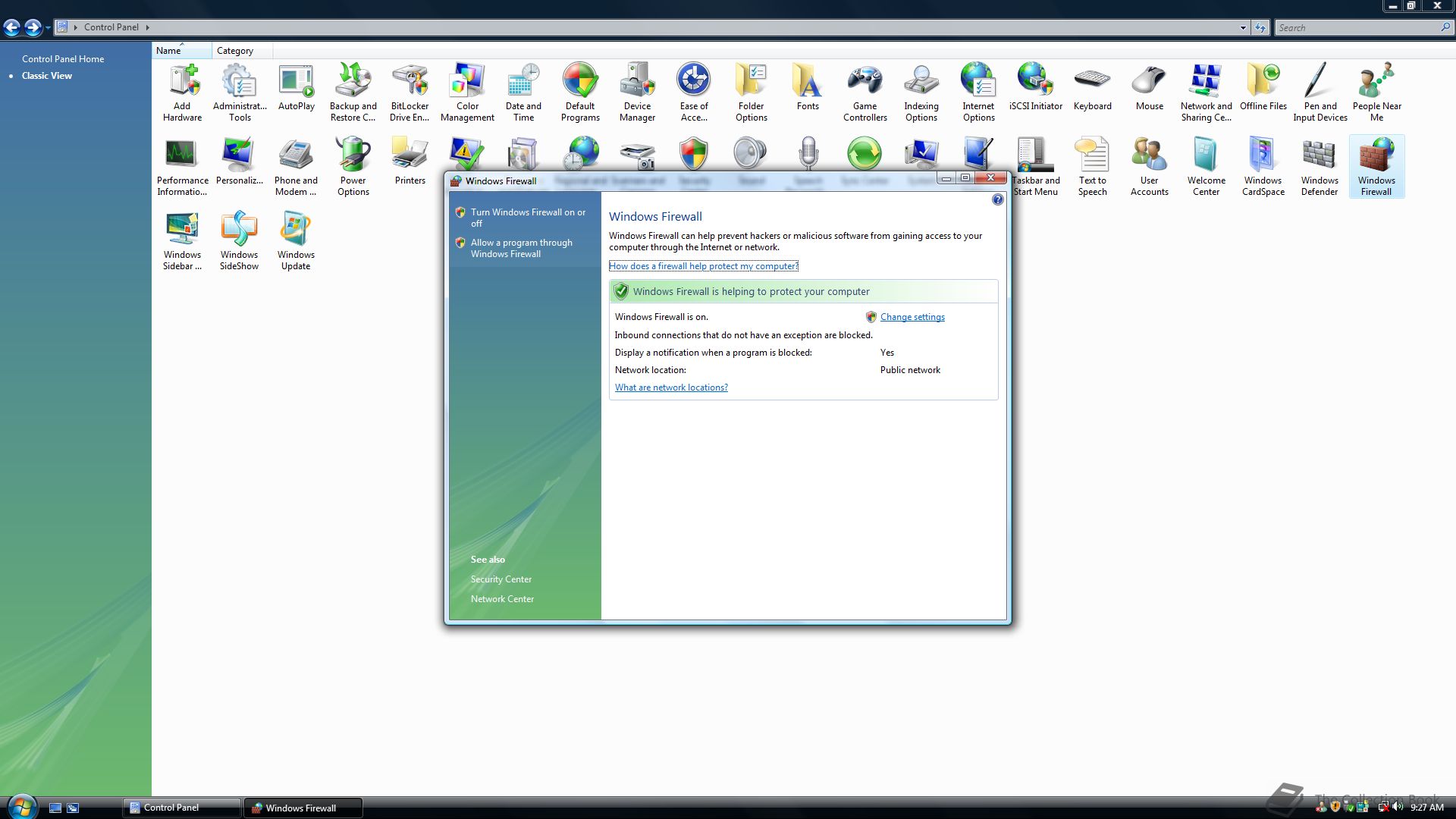Open Windows Update icon
1456x819 pixels.
(x=296, y=240)
